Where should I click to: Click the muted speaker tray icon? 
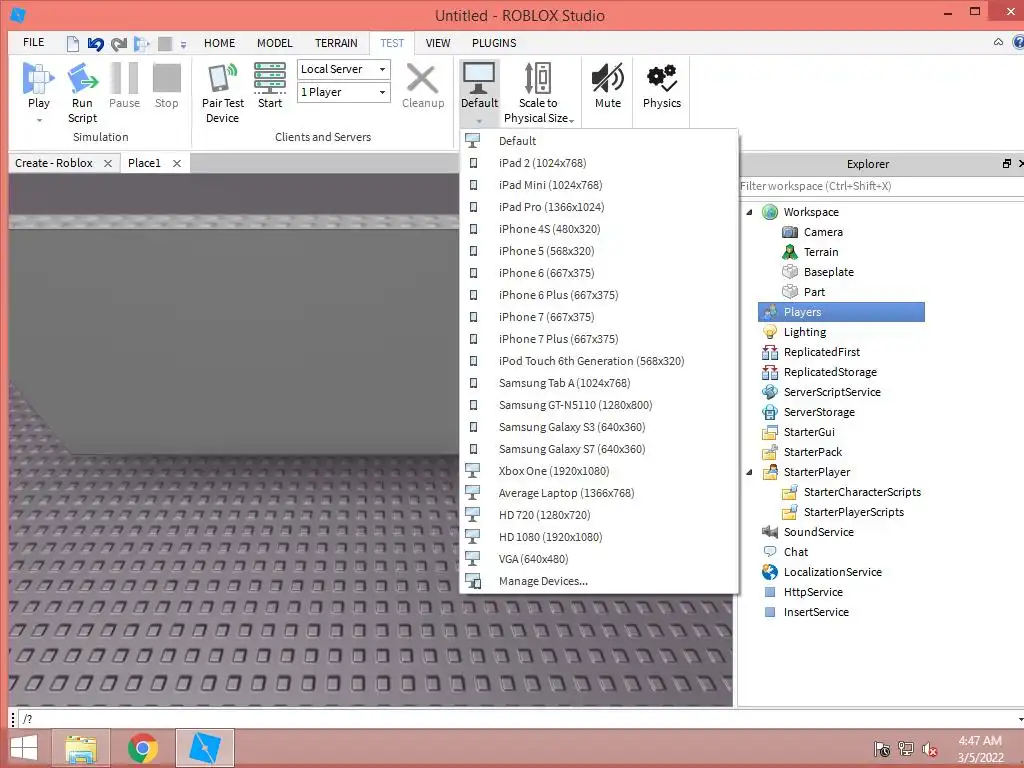pos(929,749)
